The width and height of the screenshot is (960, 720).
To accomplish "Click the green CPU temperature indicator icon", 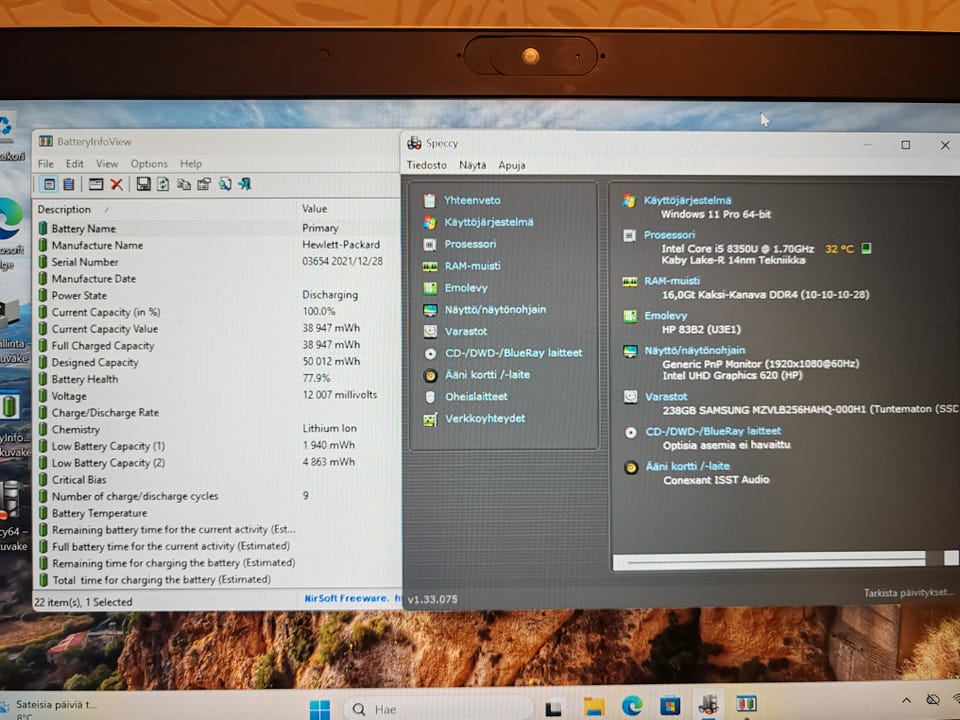I will [x=866, y=248].
